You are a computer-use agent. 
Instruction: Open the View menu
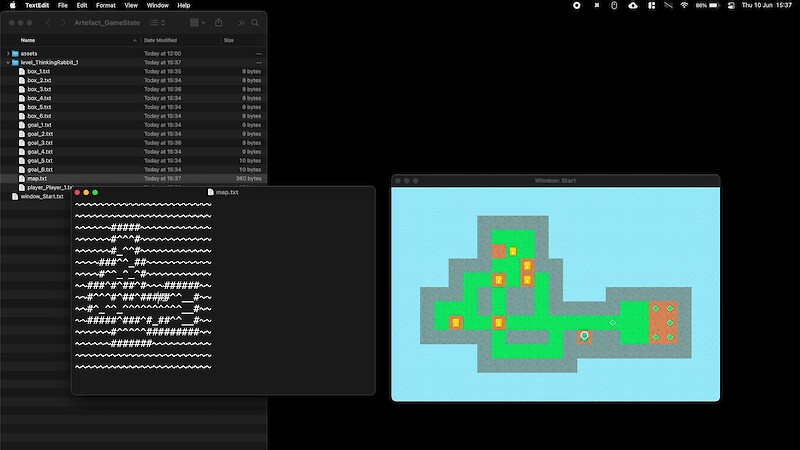tap(131, 5)
